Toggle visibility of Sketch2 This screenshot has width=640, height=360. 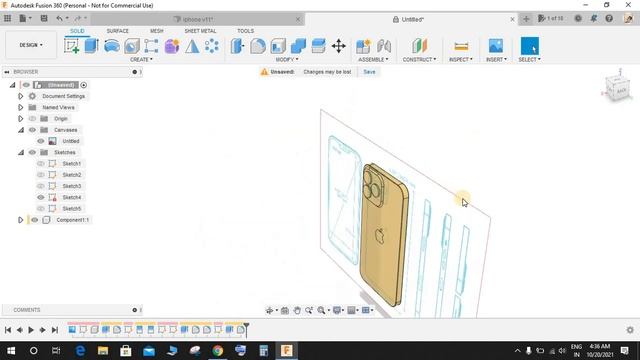(x=40, y=175)
